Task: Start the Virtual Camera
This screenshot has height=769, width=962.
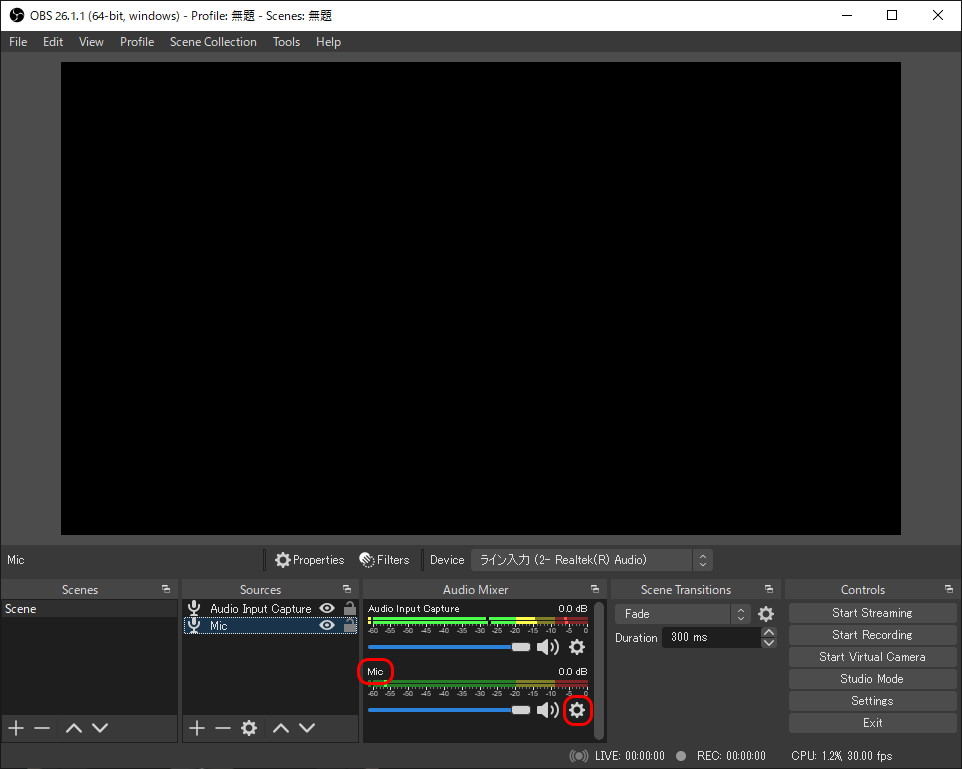Action: point(872,657)
